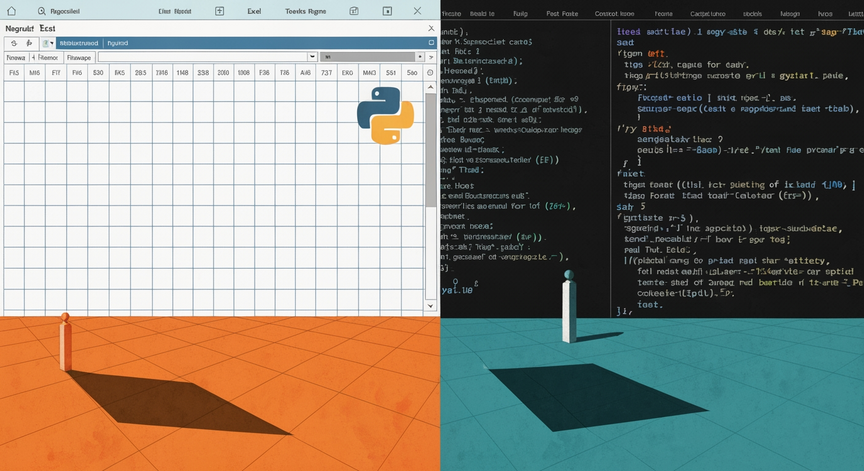Select column header 530
Viewport: 864px width, 471px height.
point(98,73)
